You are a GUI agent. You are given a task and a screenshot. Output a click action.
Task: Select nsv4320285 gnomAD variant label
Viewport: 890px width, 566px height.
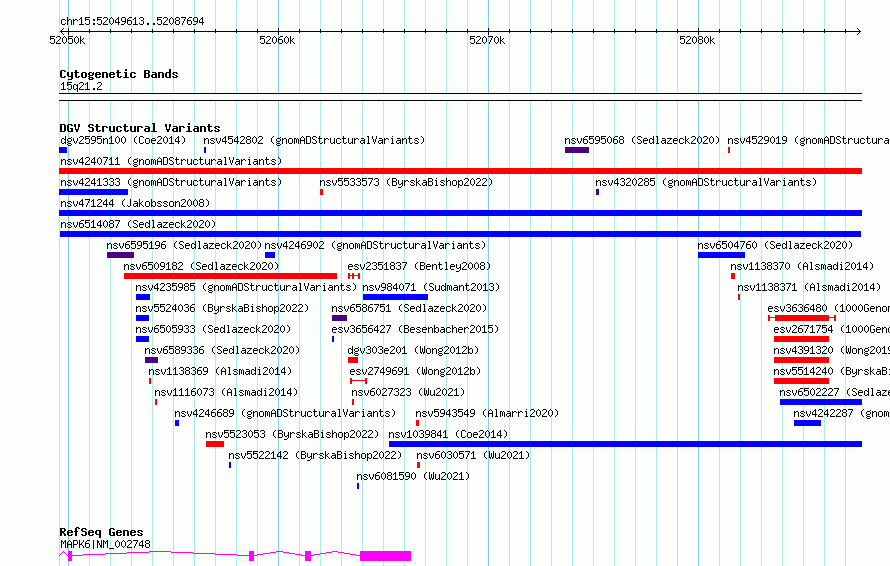click(706, 182)
